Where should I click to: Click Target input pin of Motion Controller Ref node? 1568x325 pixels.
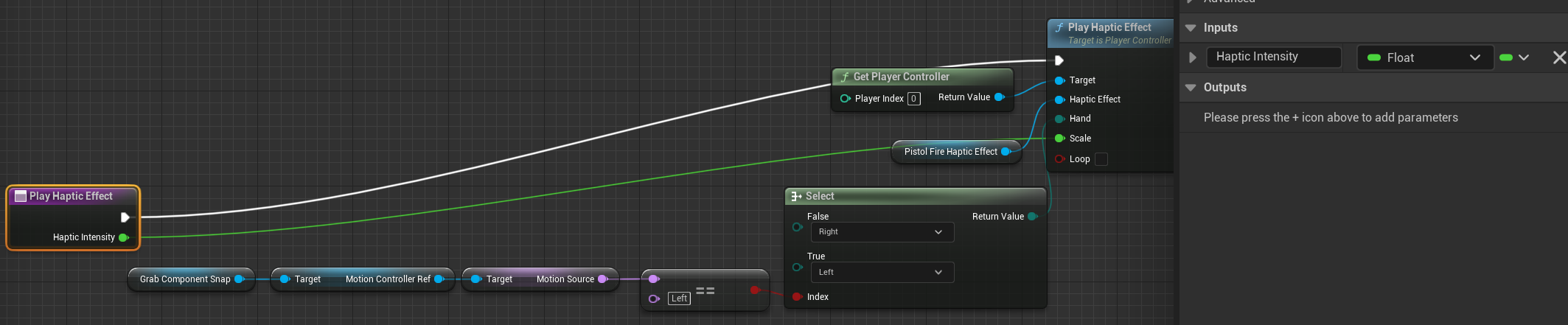tap(285, 279)
